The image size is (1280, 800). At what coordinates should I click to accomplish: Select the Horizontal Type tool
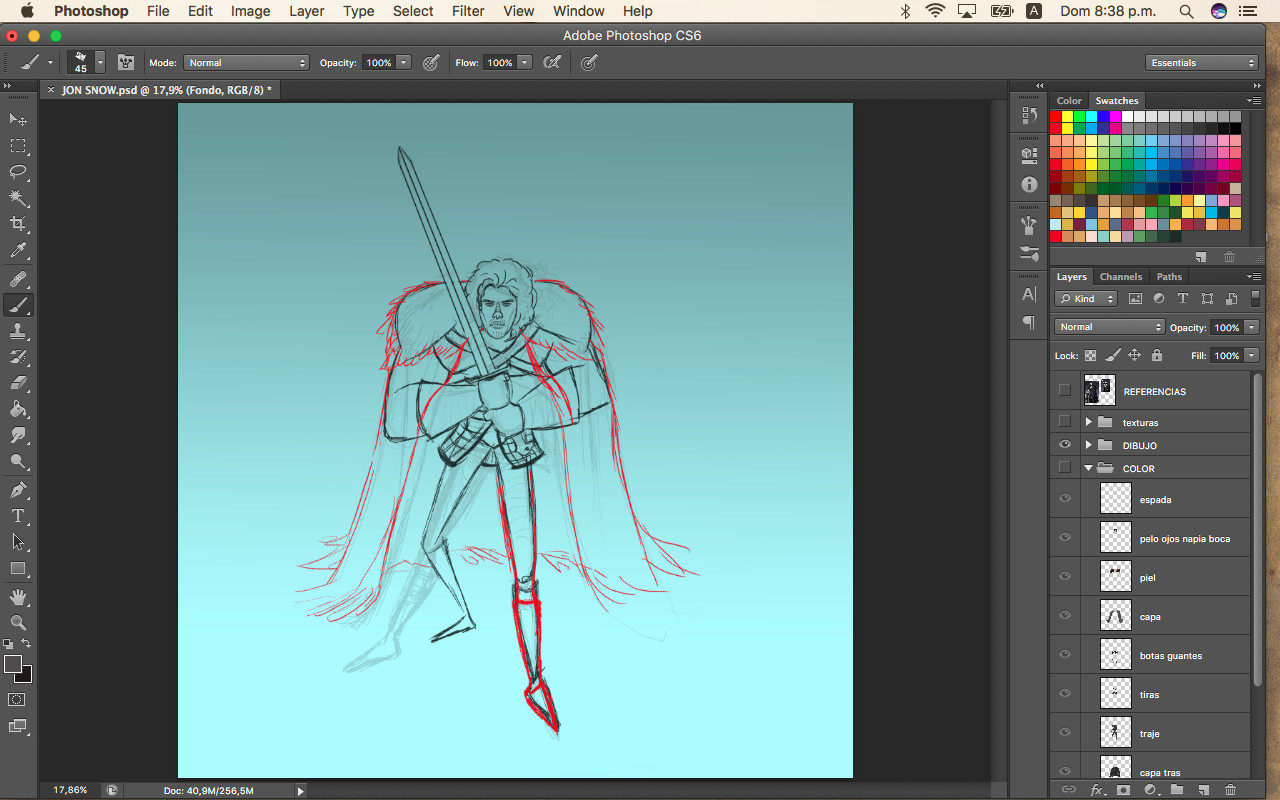(x=18, y=516)
